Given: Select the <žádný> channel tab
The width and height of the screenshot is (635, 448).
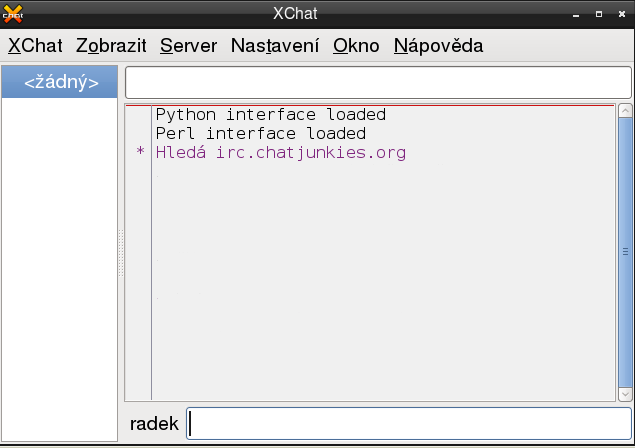Looking at the screenshot, I should 61,83.
